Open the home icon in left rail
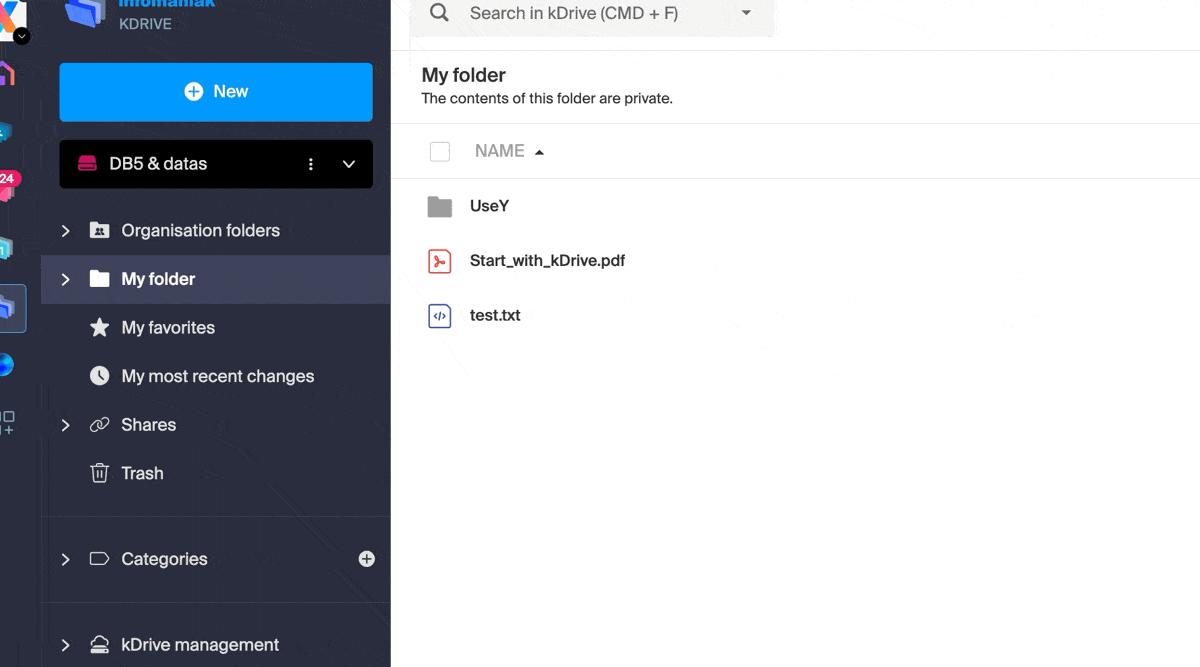The height and width of the screenshot is (667, 1200). pos(6,73)
